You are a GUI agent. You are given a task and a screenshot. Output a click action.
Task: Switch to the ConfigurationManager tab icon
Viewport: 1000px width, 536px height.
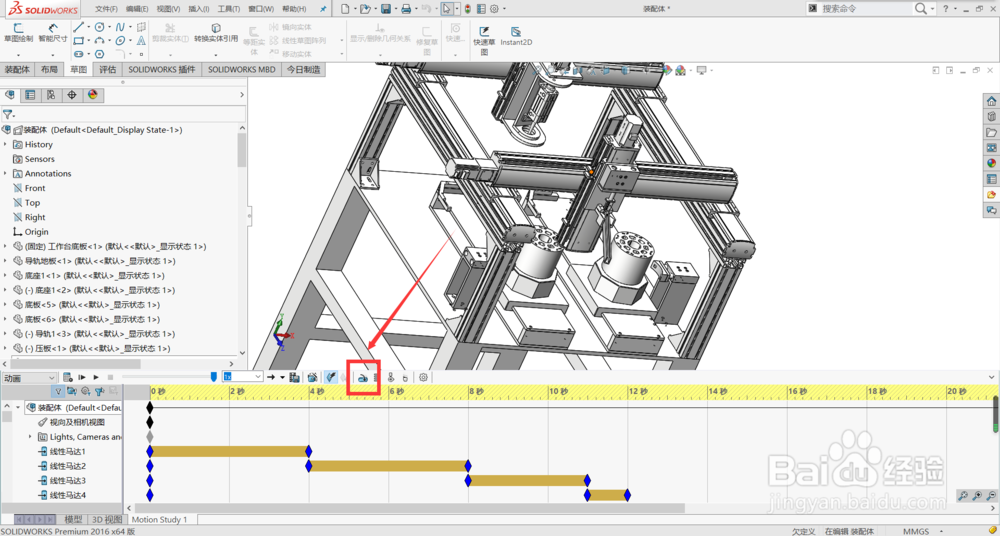click(50, 95)
